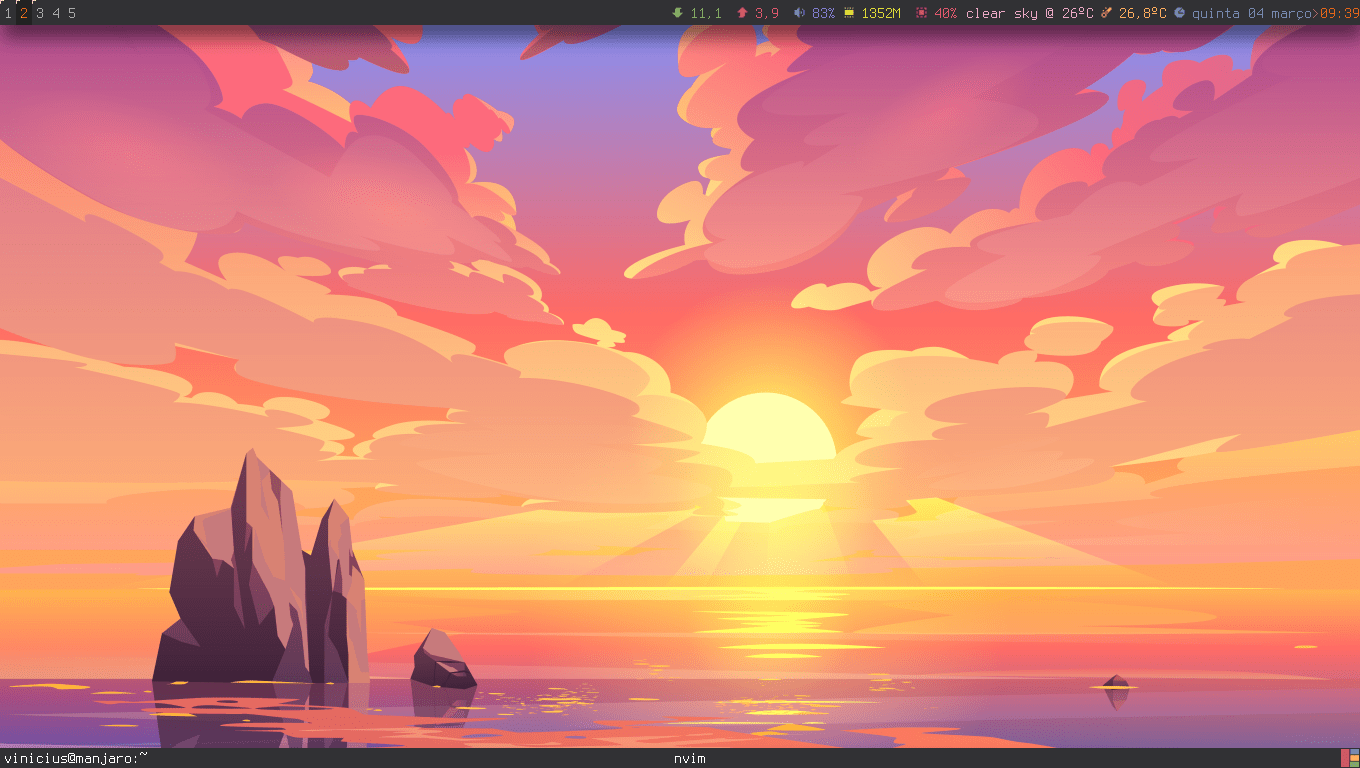Open workspace 5
Screen dimensions: 1360x768
pos(72,13)
